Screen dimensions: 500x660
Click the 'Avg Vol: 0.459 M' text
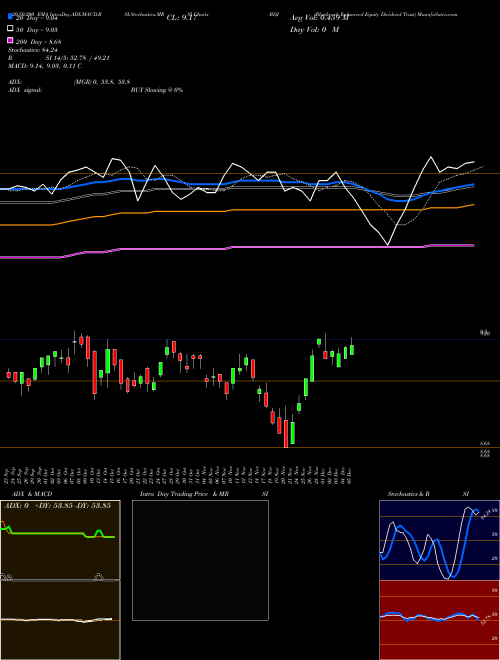(x=319, y=18)
